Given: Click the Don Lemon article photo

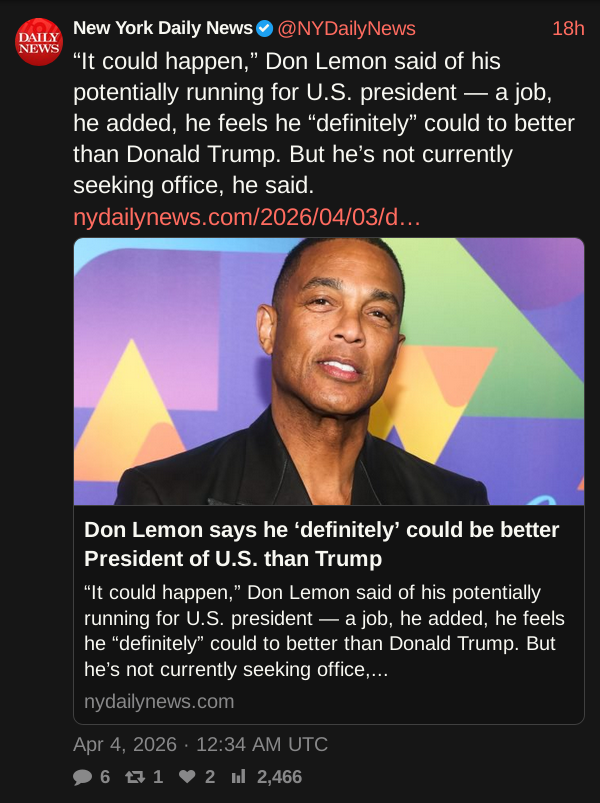Looking at the screenshot, I should (329, 371).
